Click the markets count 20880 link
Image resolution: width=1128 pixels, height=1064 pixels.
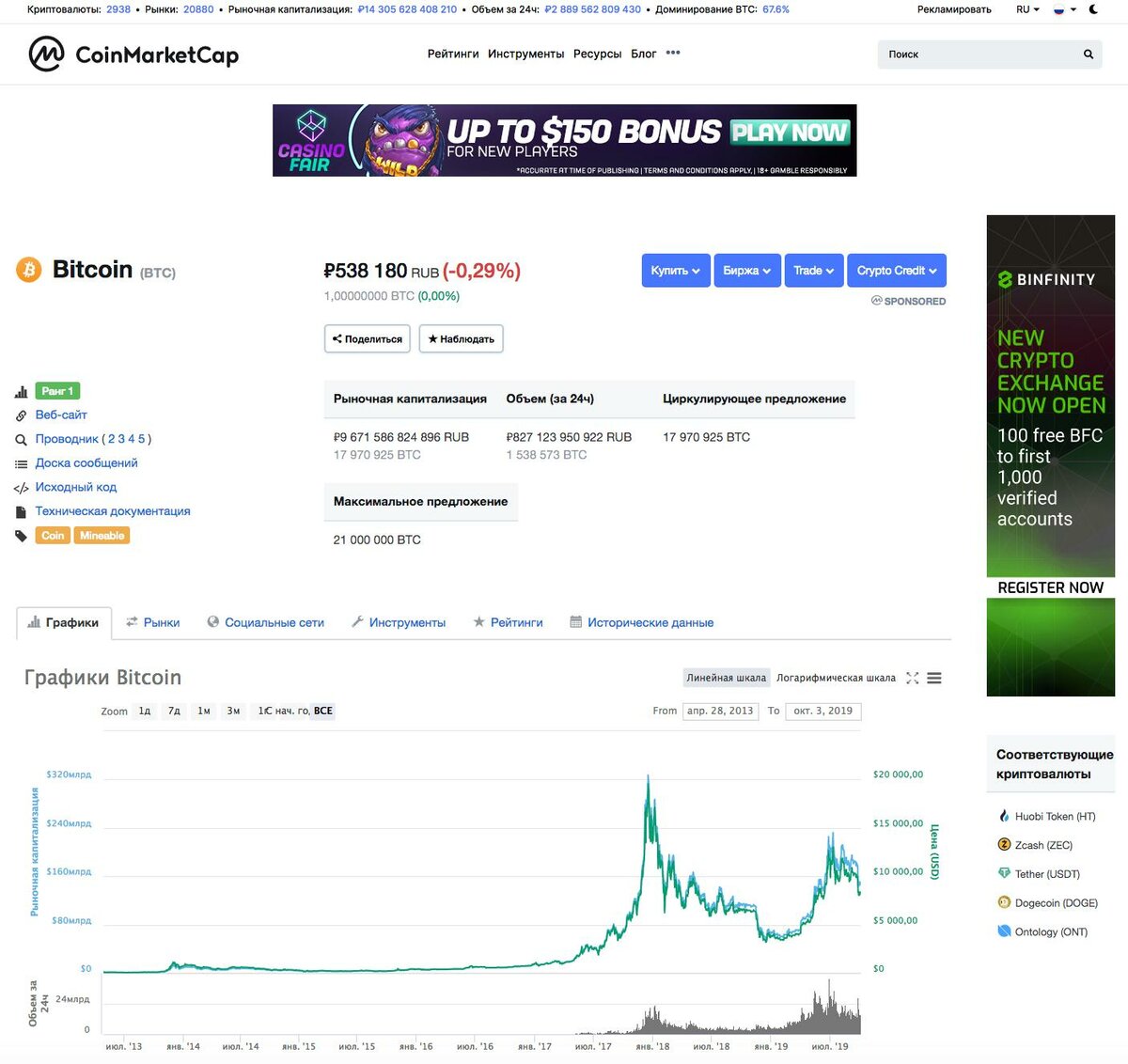(198, 9)
